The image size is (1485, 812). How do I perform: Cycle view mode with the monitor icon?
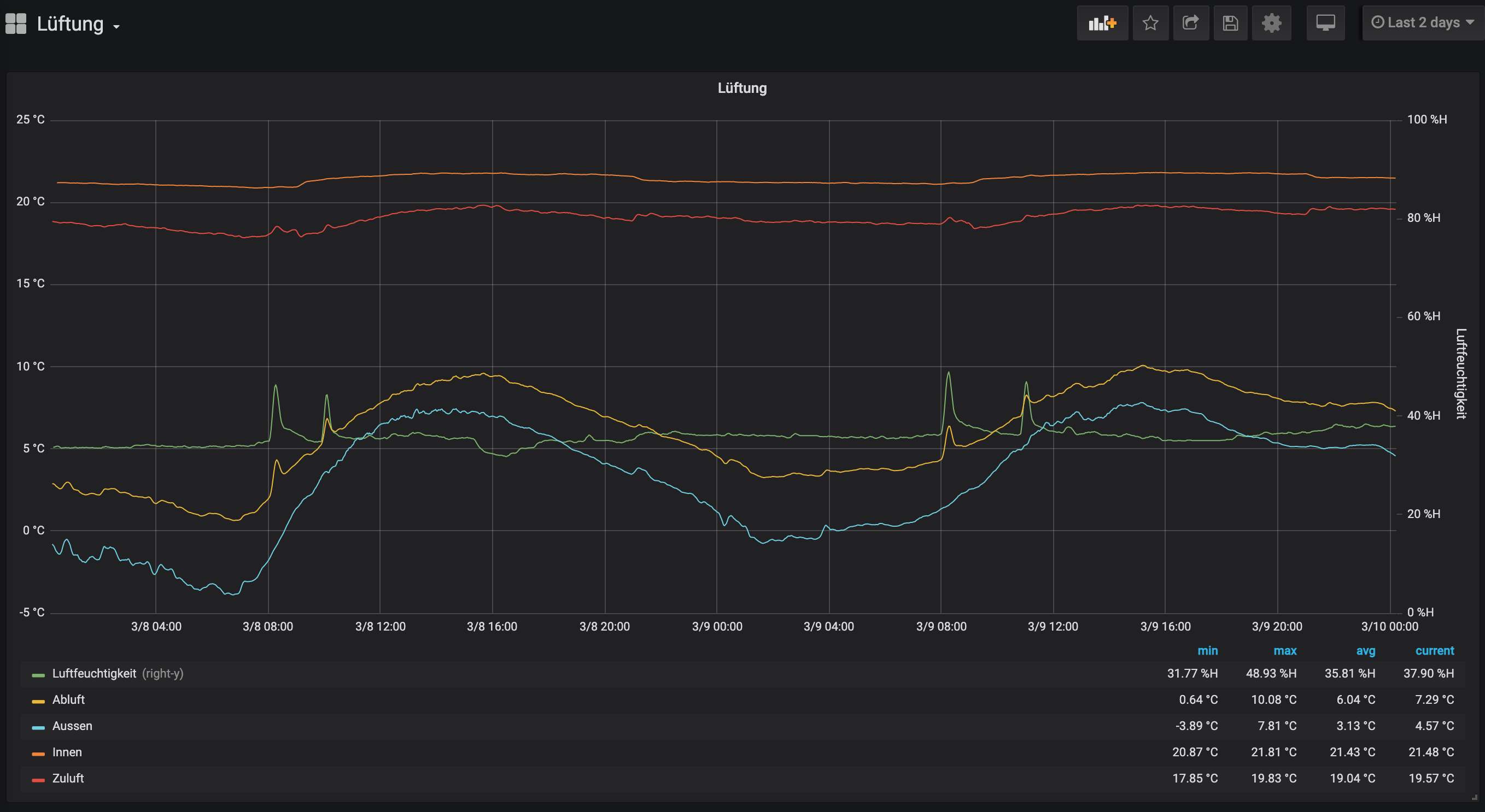point(1325,23)
